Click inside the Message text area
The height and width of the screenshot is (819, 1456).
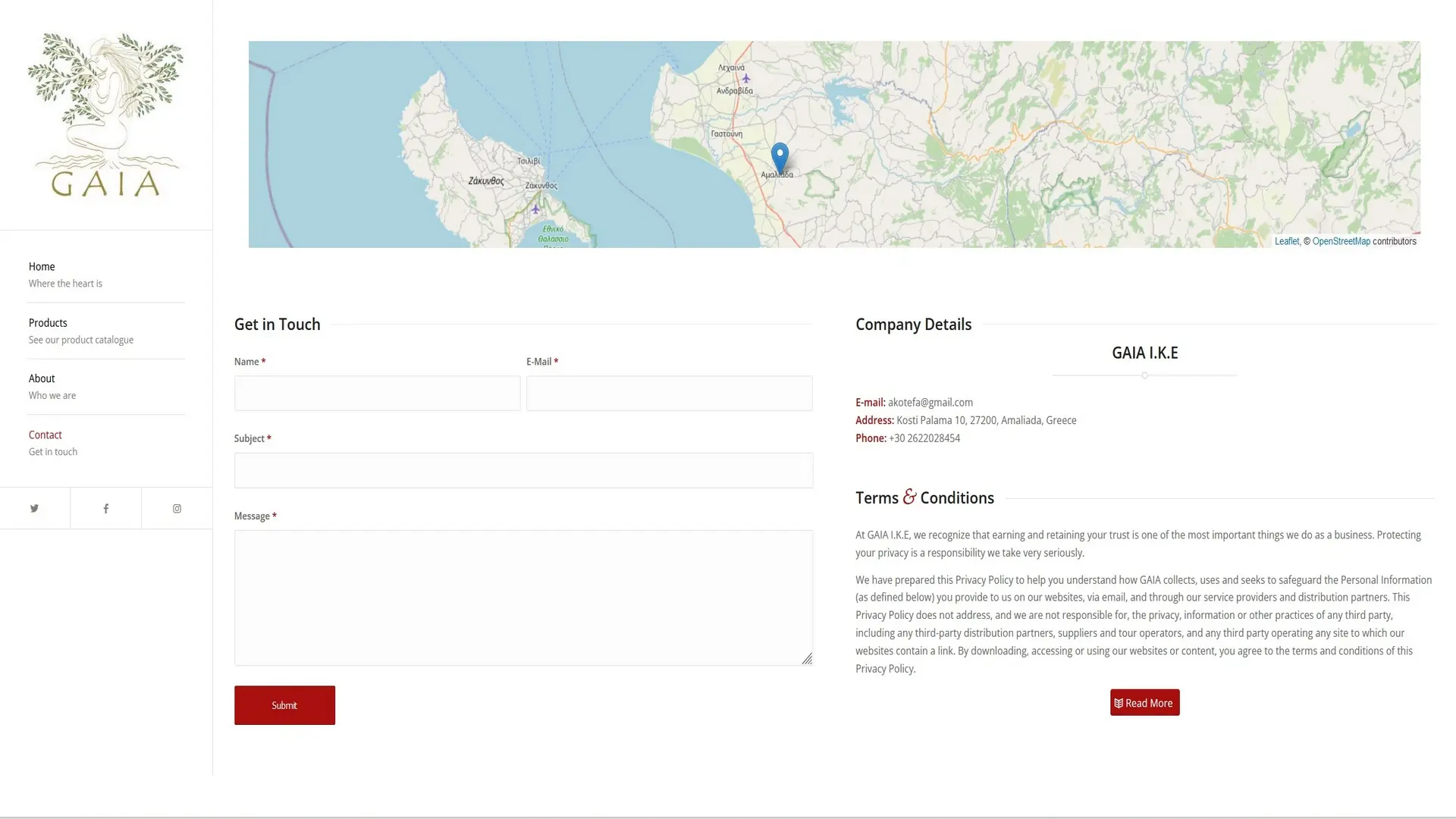click(523, 597)
